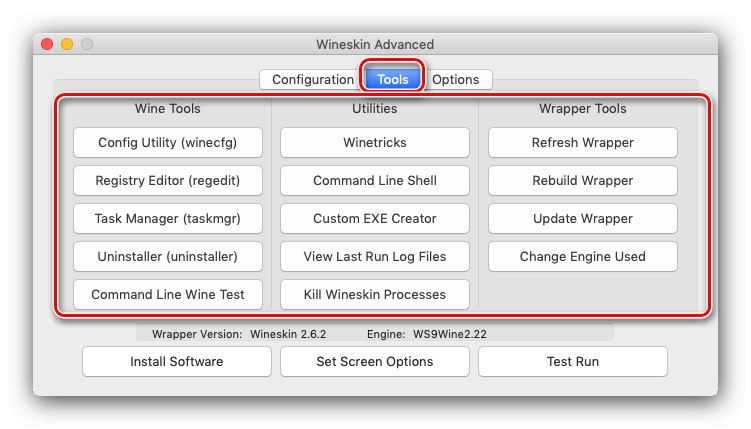Screen dimensions: 751x429
Task: Launch Config Utility (winecfg)
Action: click(168, 142)
